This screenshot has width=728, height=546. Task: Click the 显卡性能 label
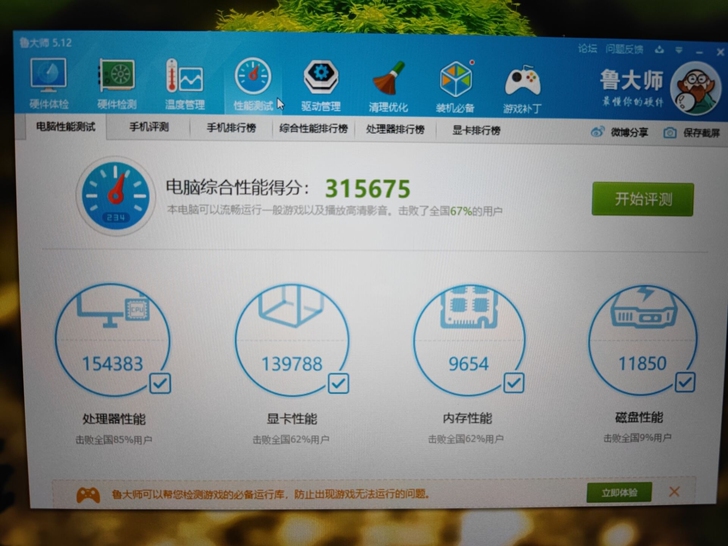pos(292,419)
